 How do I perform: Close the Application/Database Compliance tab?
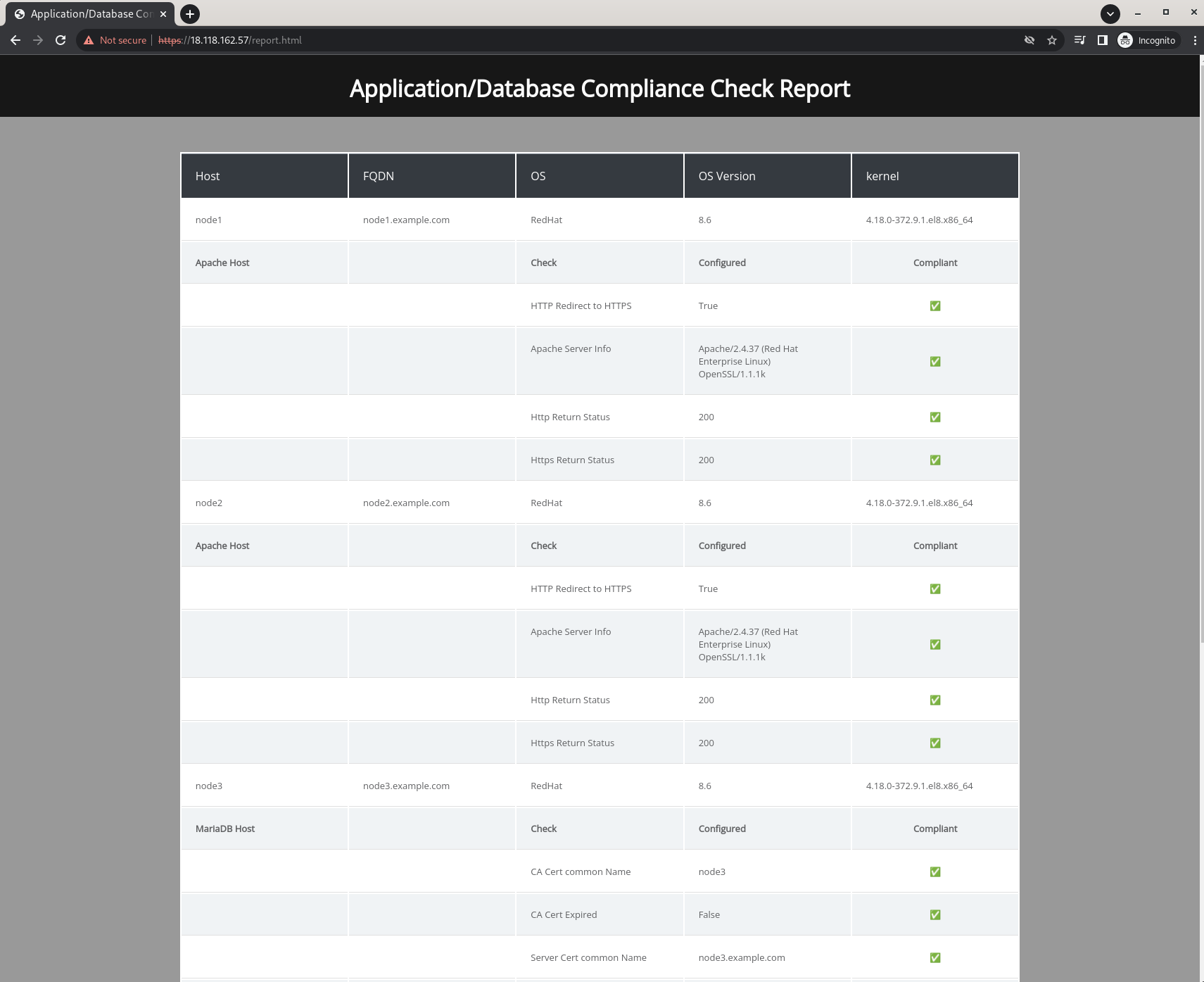pyautogui.click(x=163, y=13)
